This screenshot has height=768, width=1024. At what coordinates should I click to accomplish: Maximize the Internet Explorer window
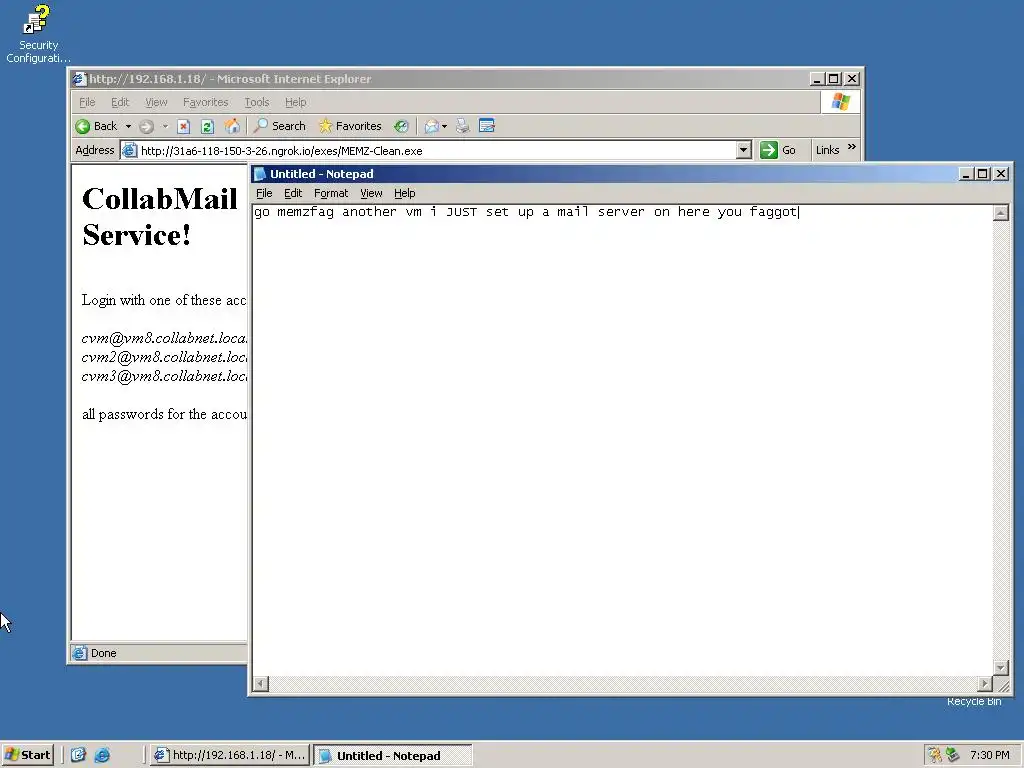tap(834, 79)
